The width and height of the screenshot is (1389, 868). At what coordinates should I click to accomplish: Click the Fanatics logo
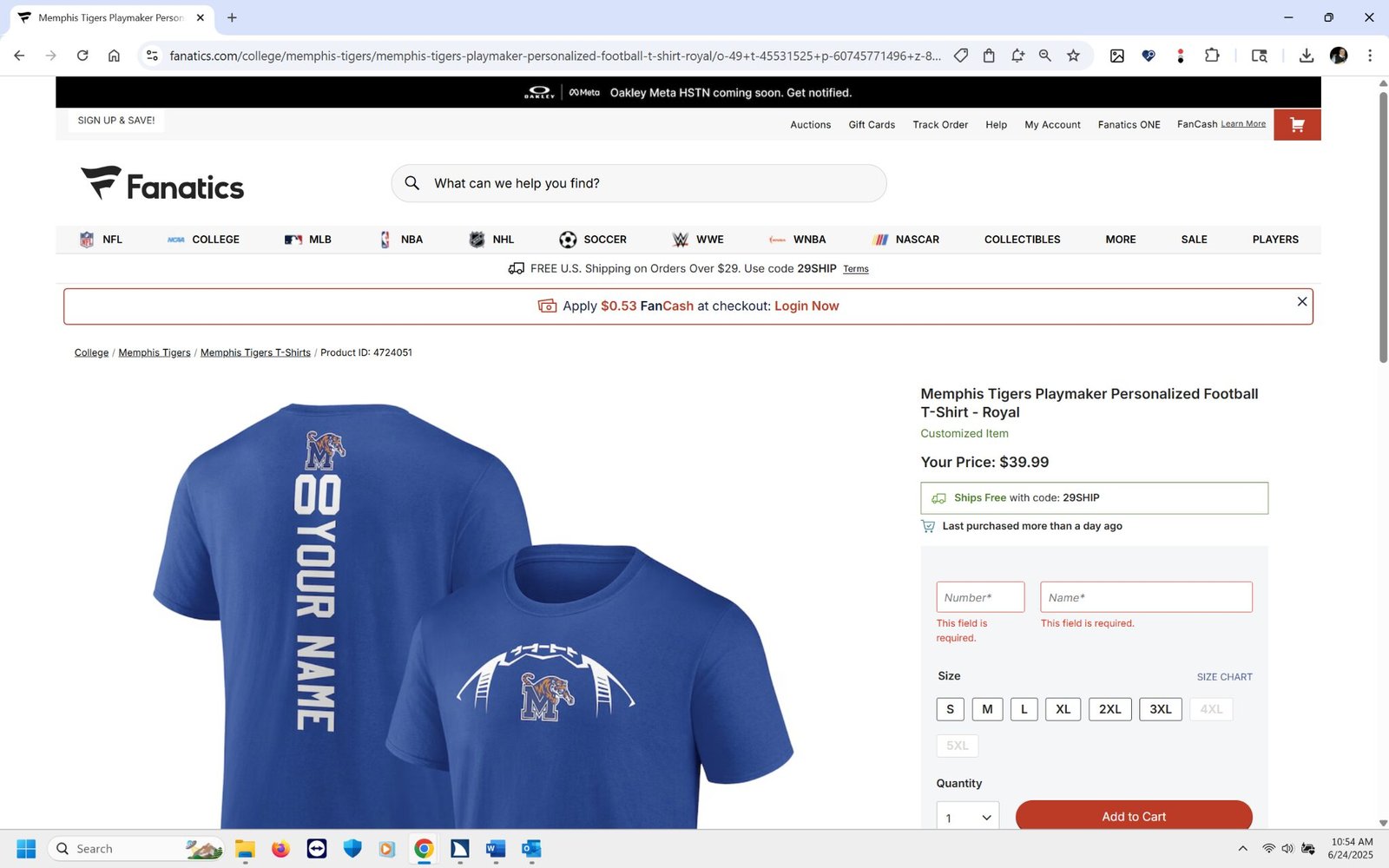point(162,183)
